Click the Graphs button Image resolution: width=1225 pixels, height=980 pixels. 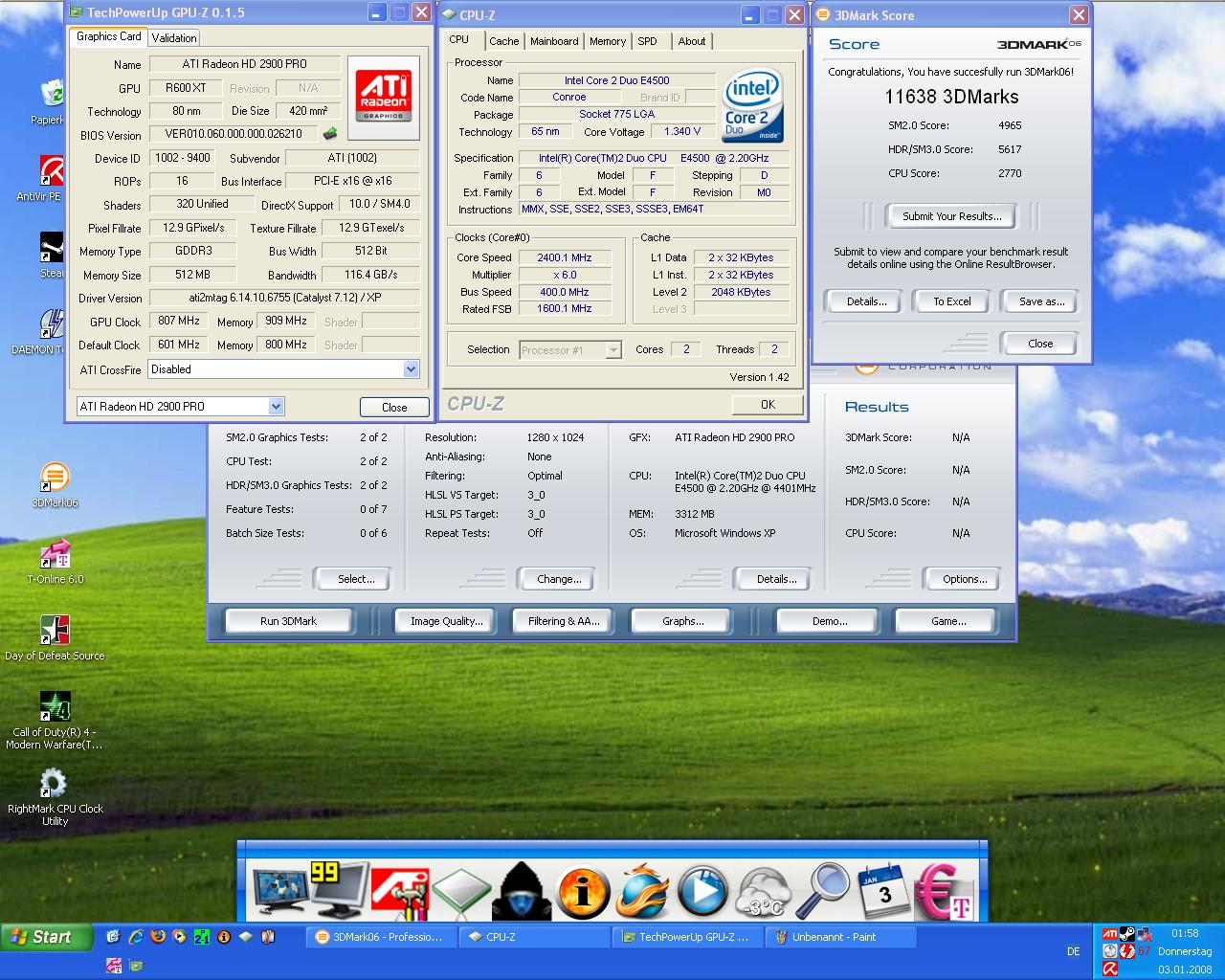pyautogui.click(x=682, y=621)
